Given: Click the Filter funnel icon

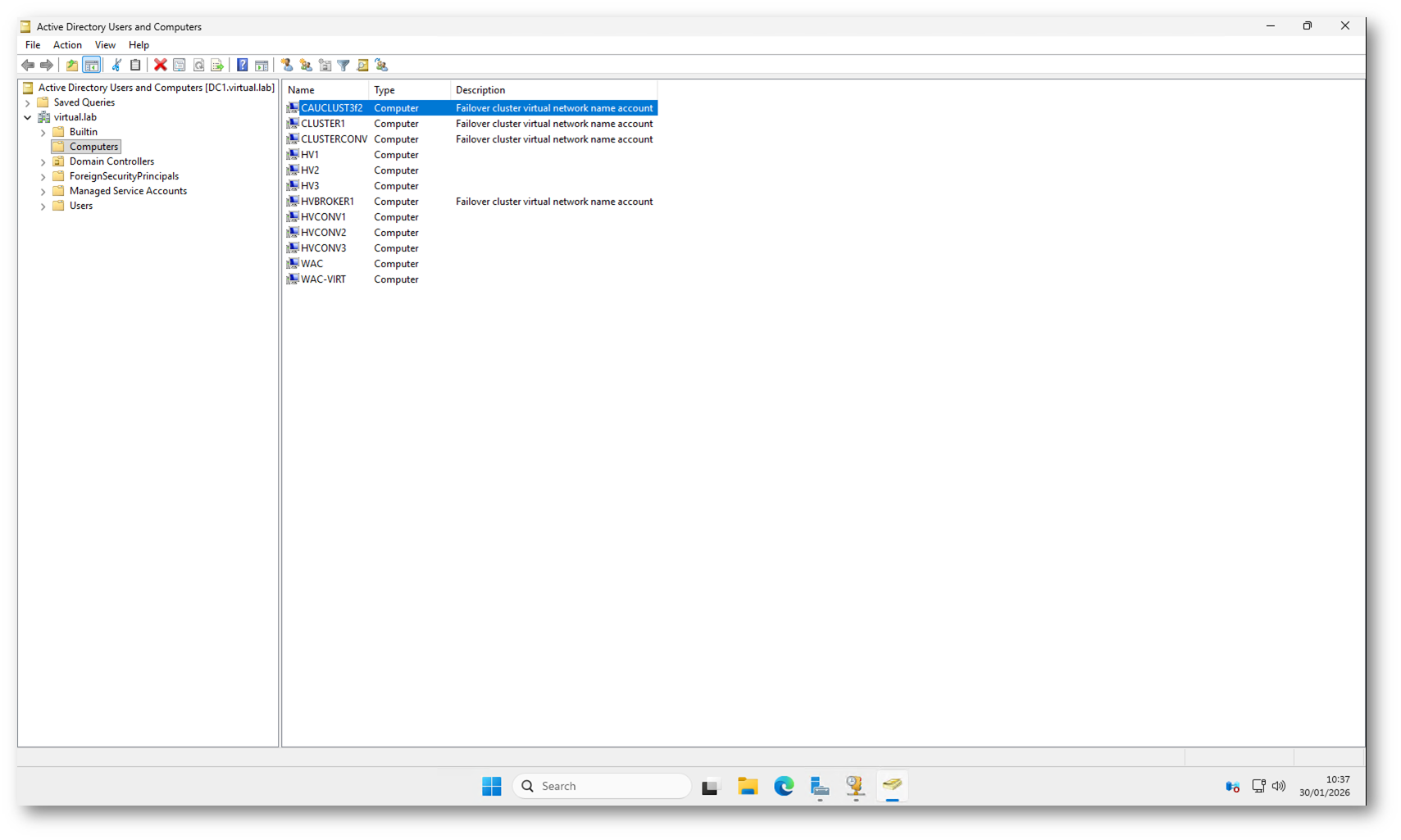Looking at the screenshot, I should click(343, 65).
